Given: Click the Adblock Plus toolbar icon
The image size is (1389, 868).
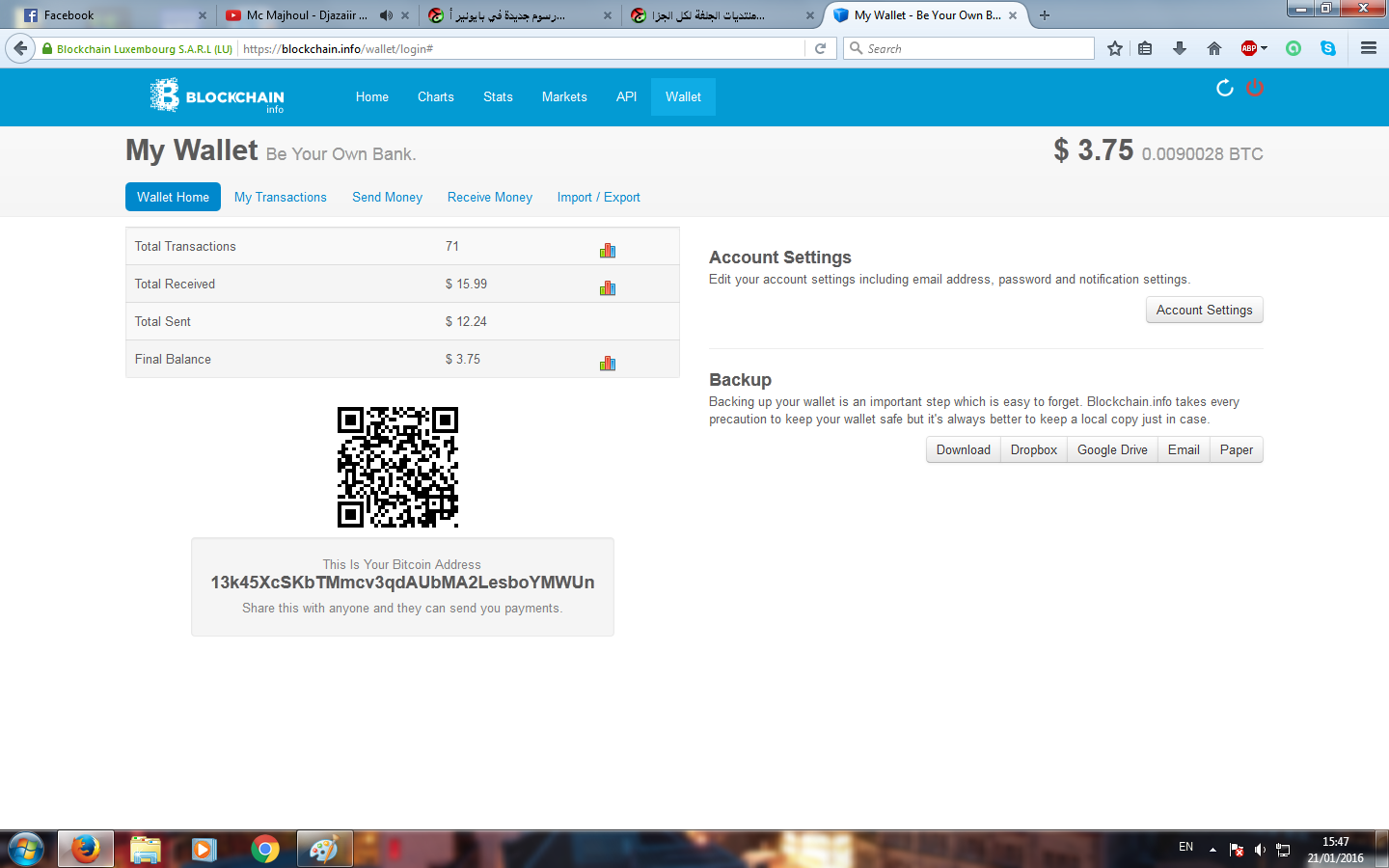Looking at the screenshot, I should tap(1249, 48).
